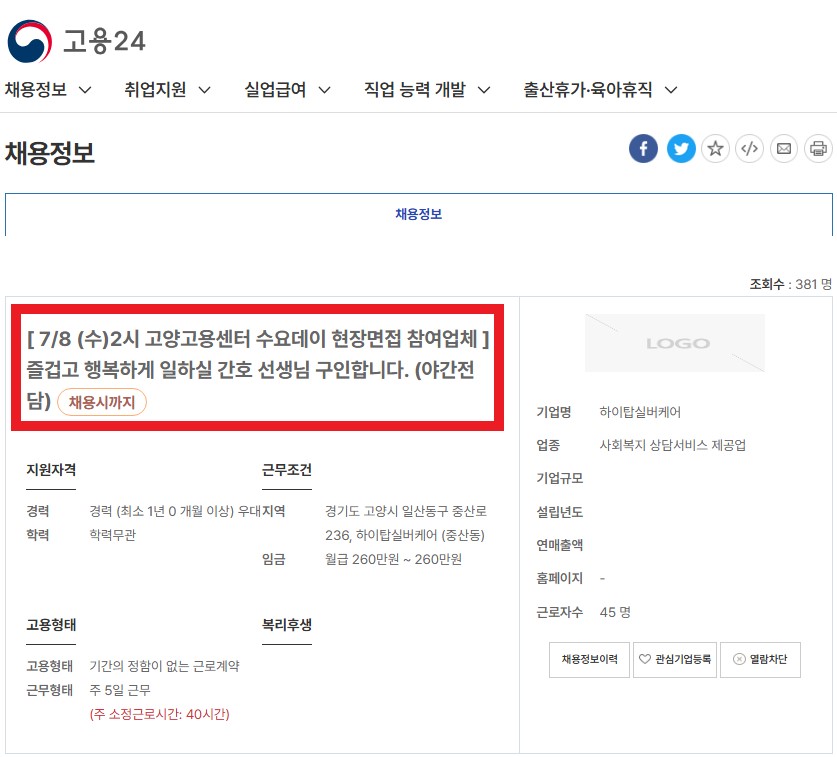This screenshot has width=837, height=757.
Task: Print the page using printer icon
Action: pyautogui.click(x=818, y=148)
